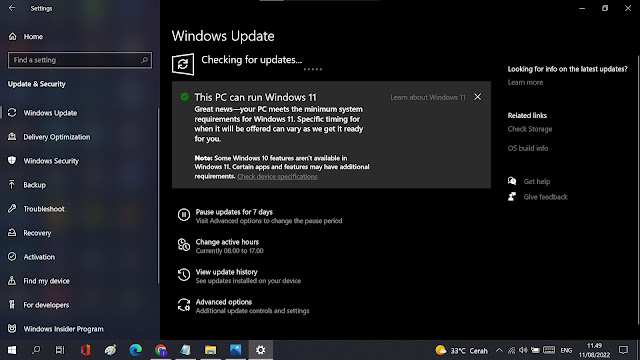
Task: Click the Settings gear in the taskbar
Action: [x=260, y=350]
